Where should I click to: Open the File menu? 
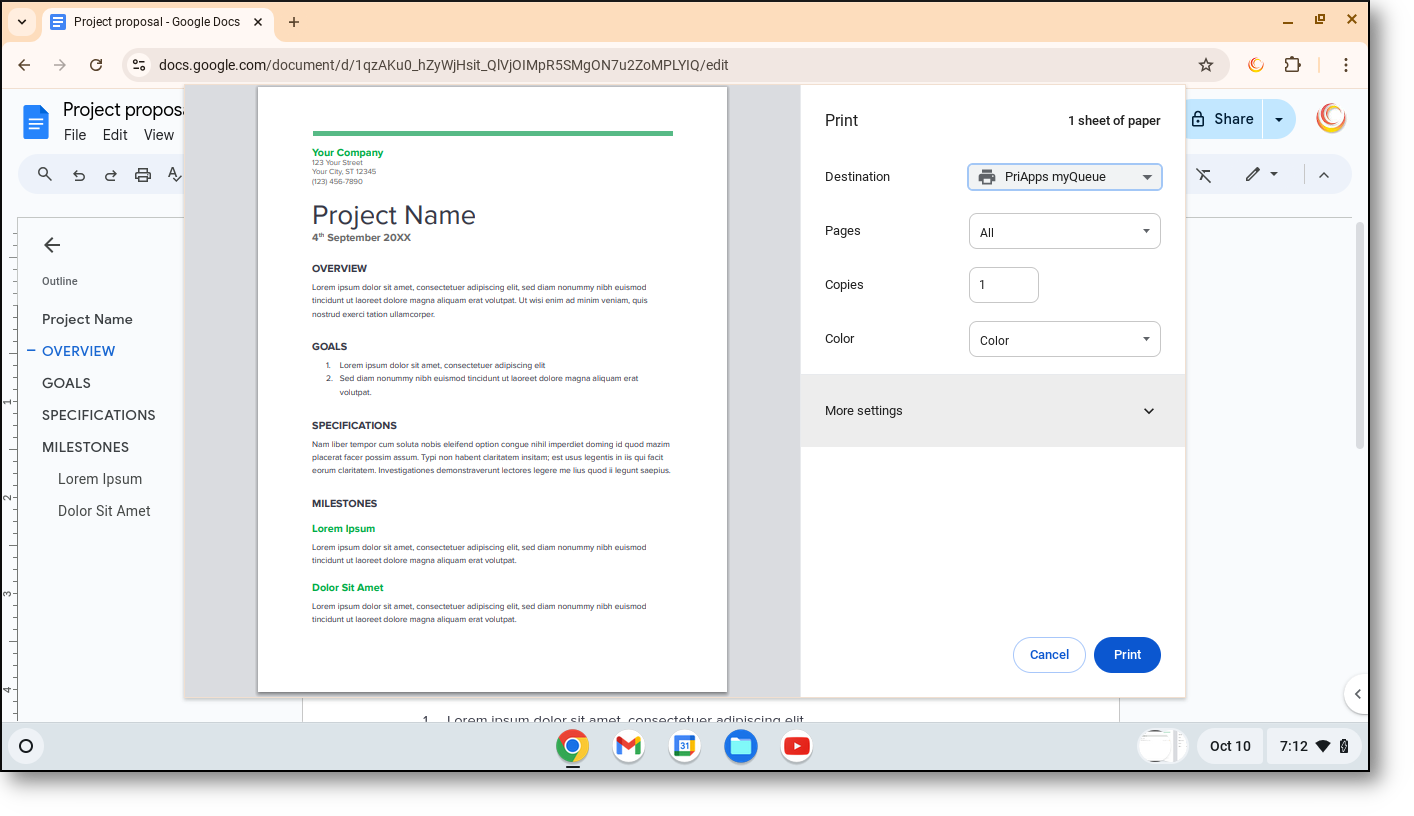tap(75, 135)
